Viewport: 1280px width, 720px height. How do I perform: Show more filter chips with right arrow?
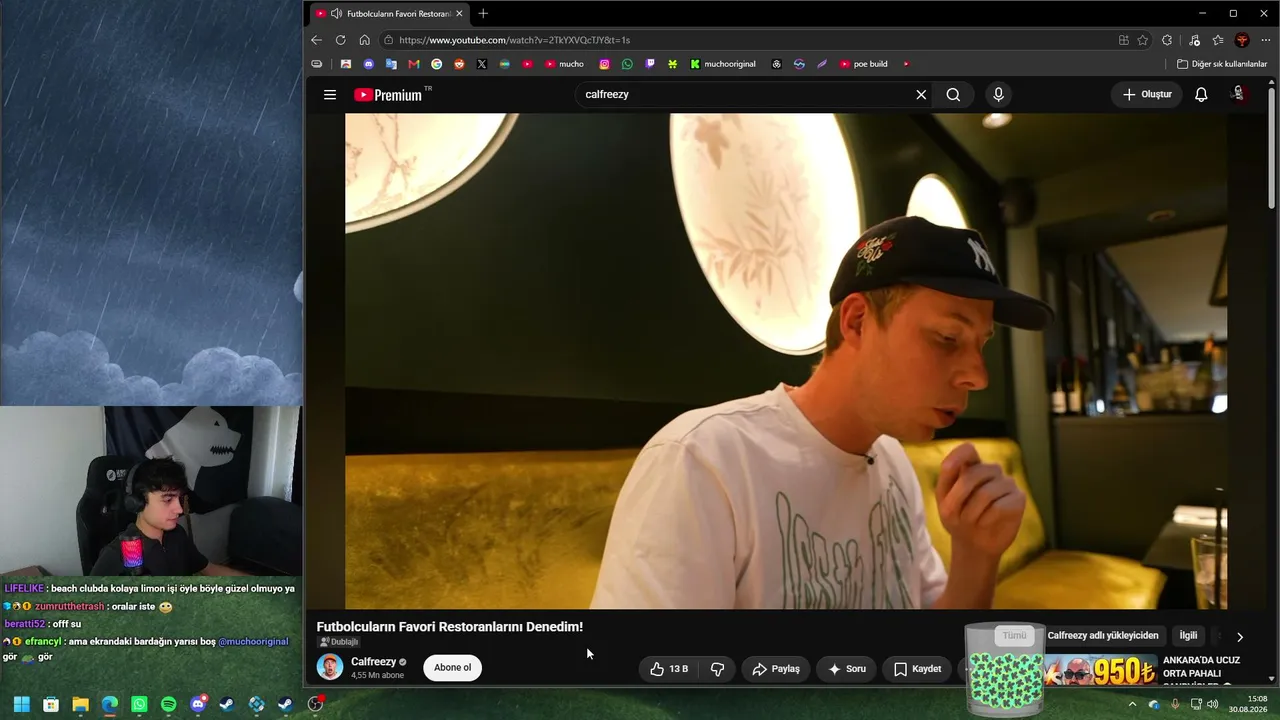click(1240, 637)
